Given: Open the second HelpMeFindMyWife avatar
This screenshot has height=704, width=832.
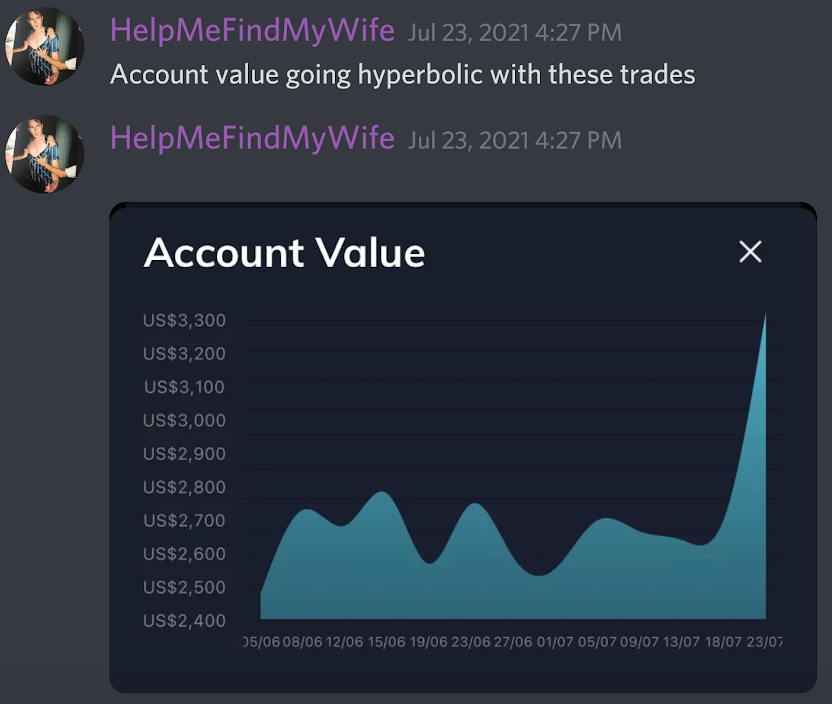Looking at the screenshot, I should click(x=45, y=154).
